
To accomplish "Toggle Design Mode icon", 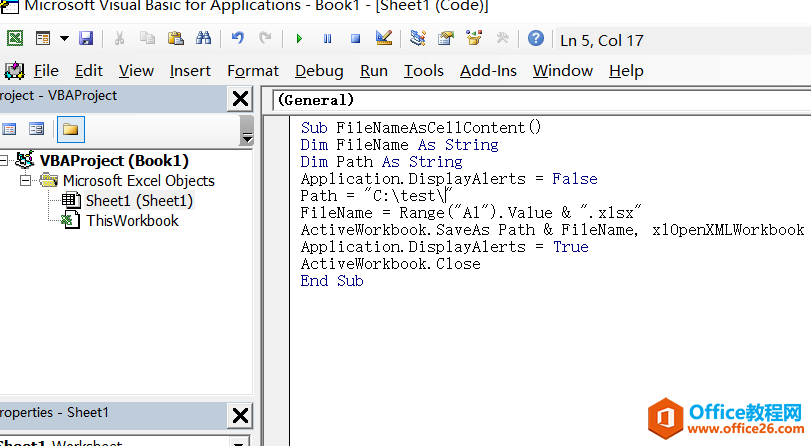I will point(383,39).
